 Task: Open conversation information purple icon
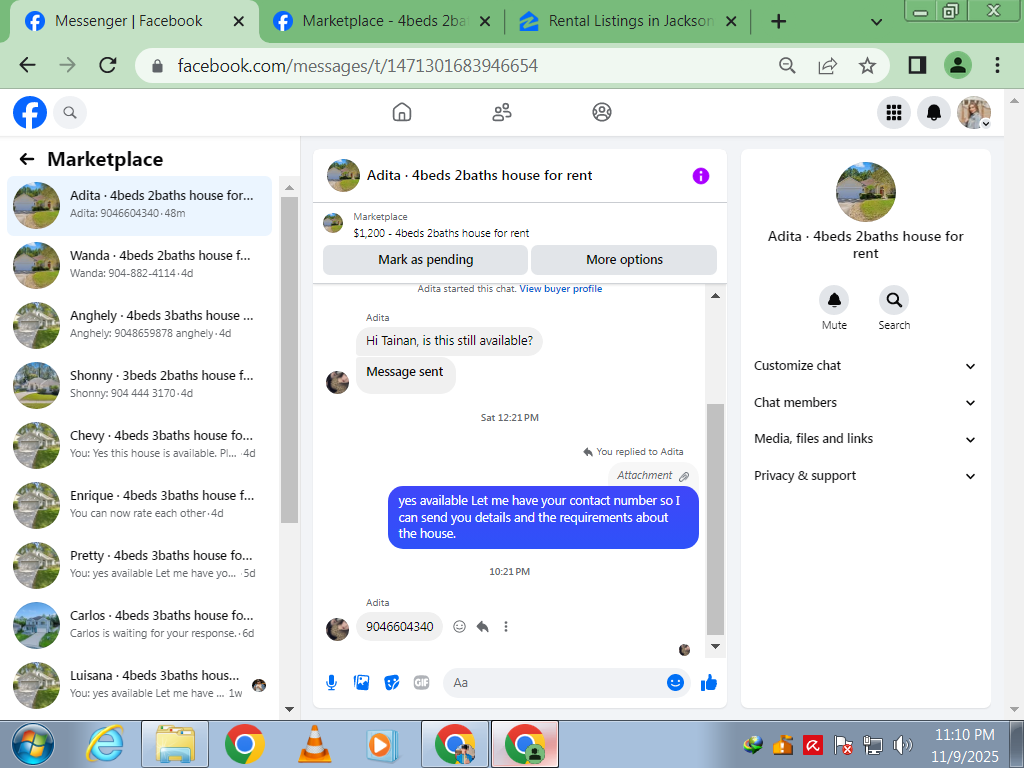pos(701,176)
